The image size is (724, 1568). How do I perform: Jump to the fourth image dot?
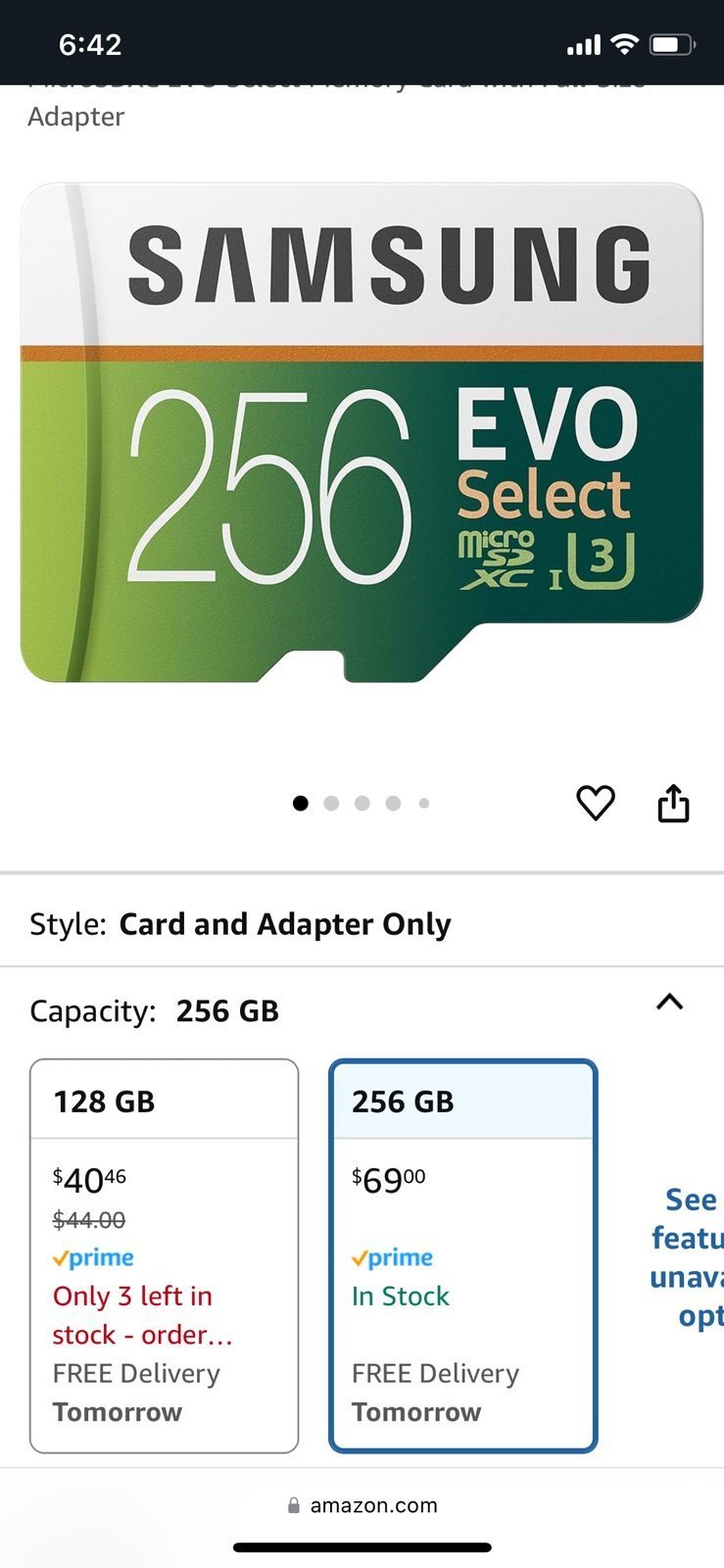pyautogui.click(x=393, y=804)
